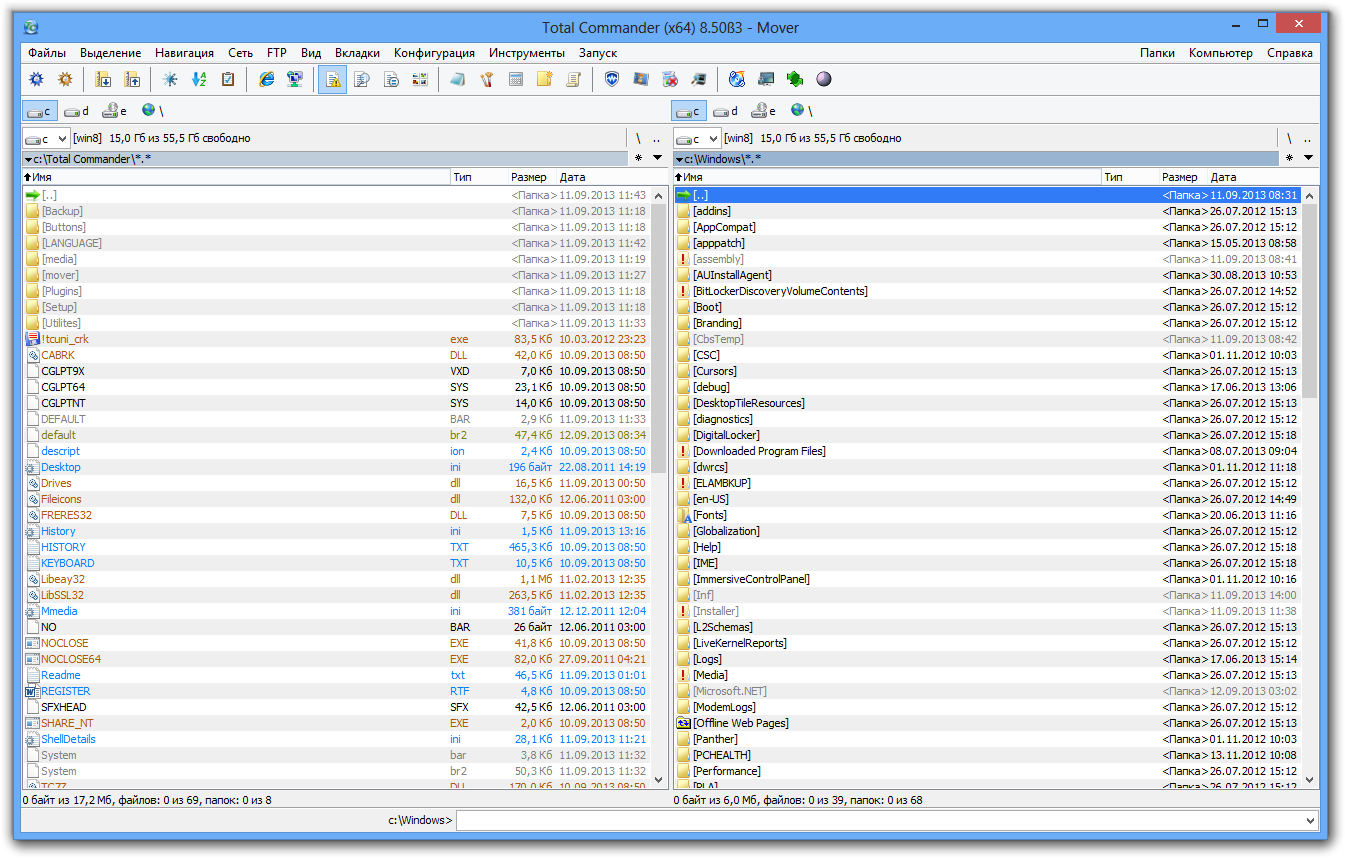Click the Windows picture toolbar icon
1345x859 pixels.
point(641,80)
